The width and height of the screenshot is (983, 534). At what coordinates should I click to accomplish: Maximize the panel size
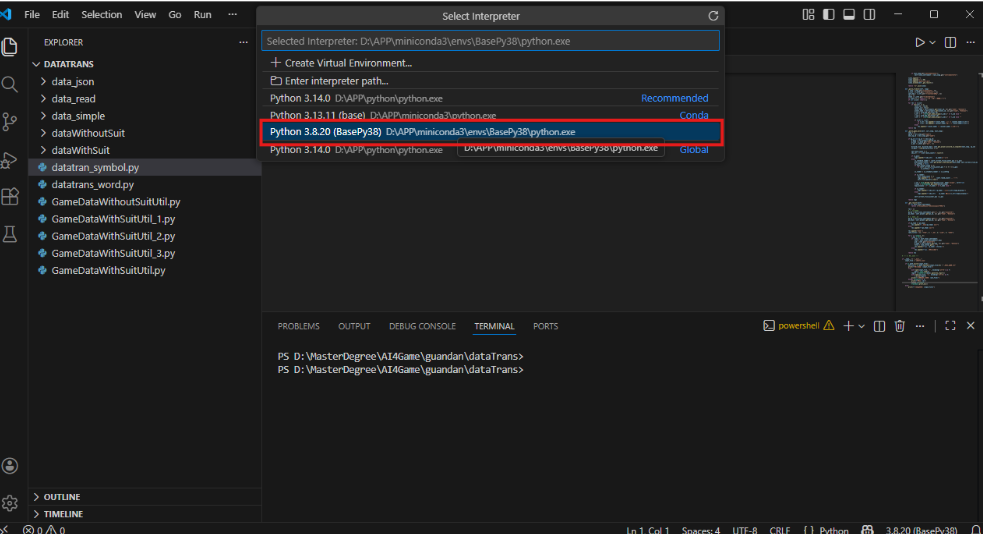pos(950,326)
